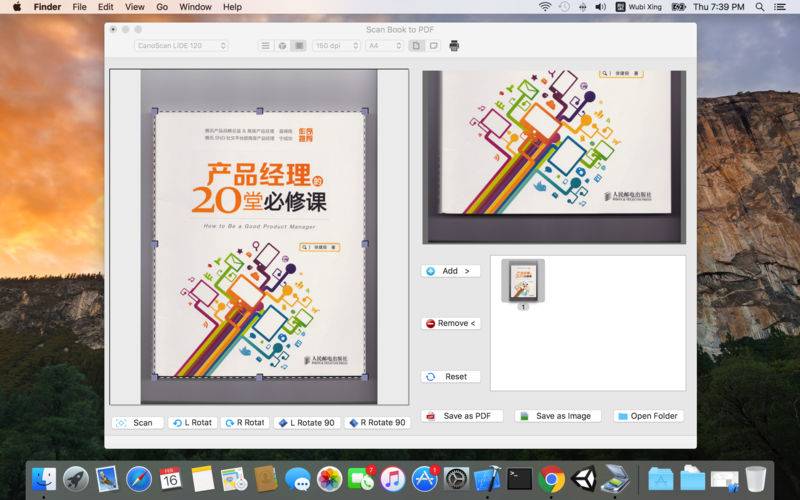Screen dimensions: 800x500
Task: Open Terminal from the Dock
Action: pos(519,479)
